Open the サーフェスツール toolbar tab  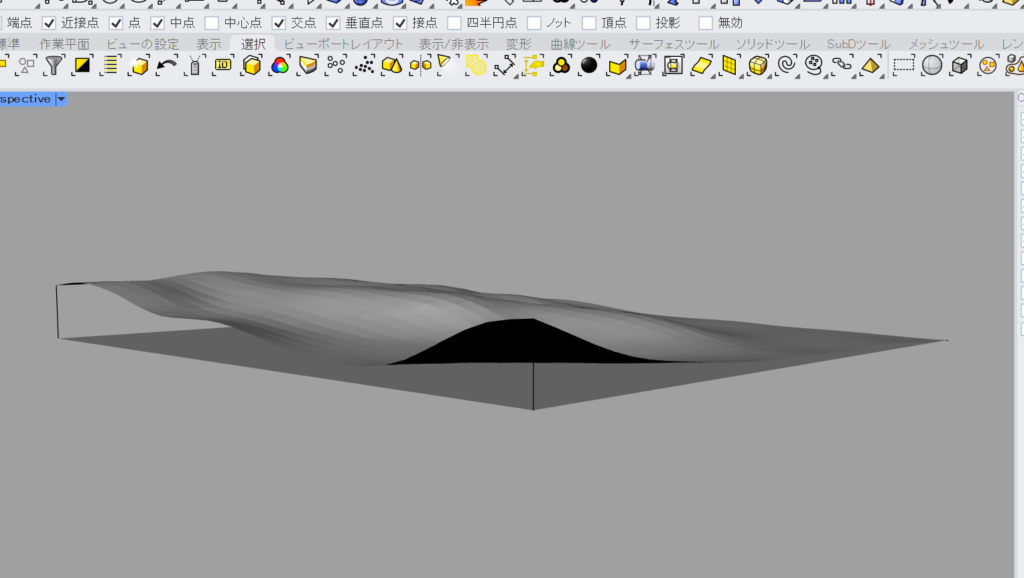point(673,44)
